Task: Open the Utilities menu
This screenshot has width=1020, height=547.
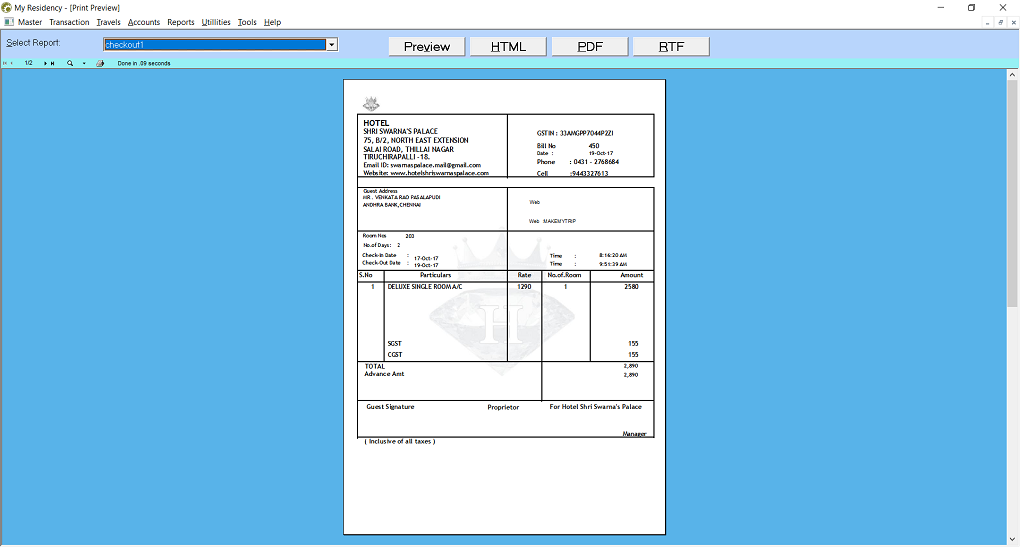Action: tap(216, 22)
